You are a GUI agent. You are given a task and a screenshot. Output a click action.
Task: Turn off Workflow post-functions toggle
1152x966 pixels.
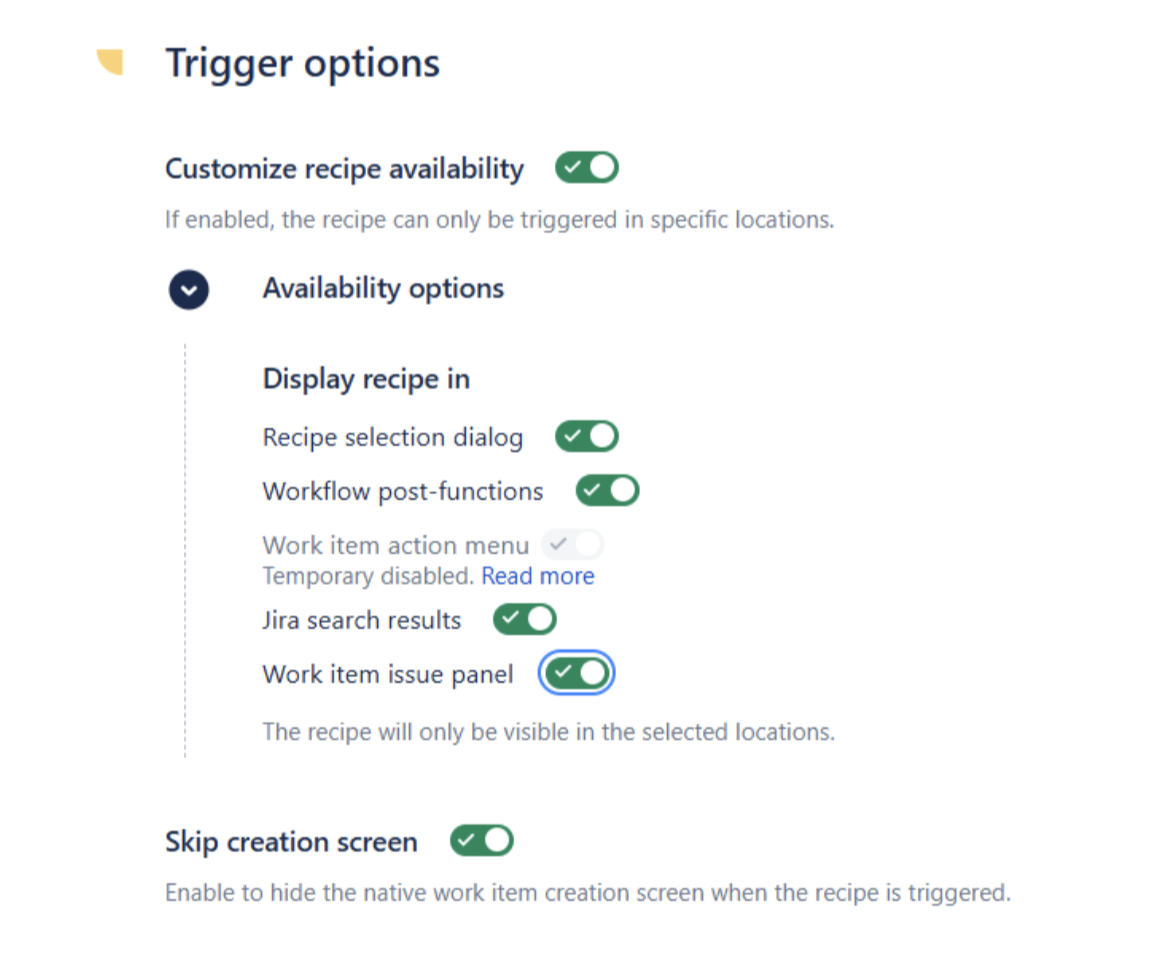coord(607,491)
